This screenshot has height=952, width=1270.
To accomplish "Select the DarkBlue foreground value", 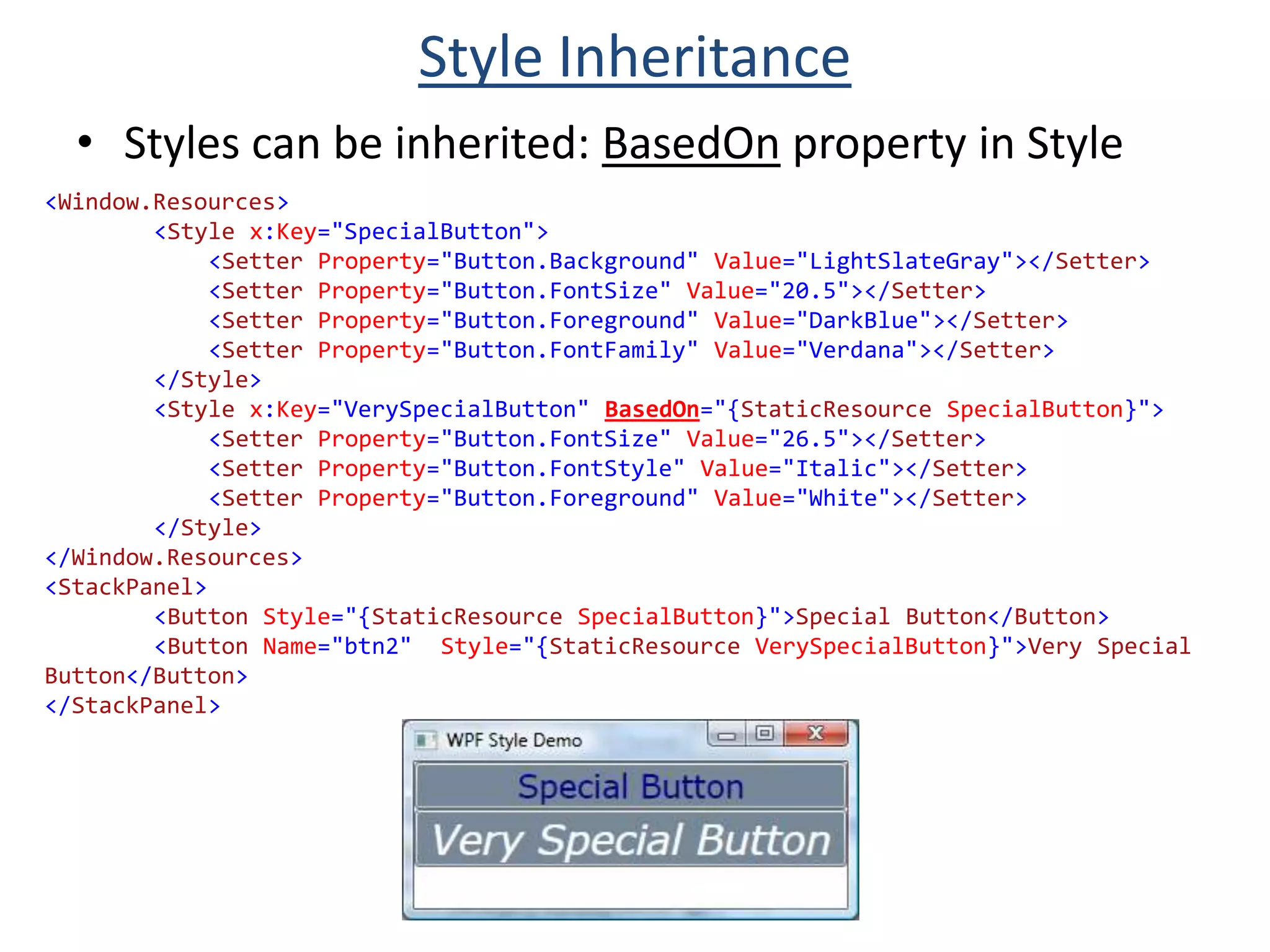I will pos(863,321).
